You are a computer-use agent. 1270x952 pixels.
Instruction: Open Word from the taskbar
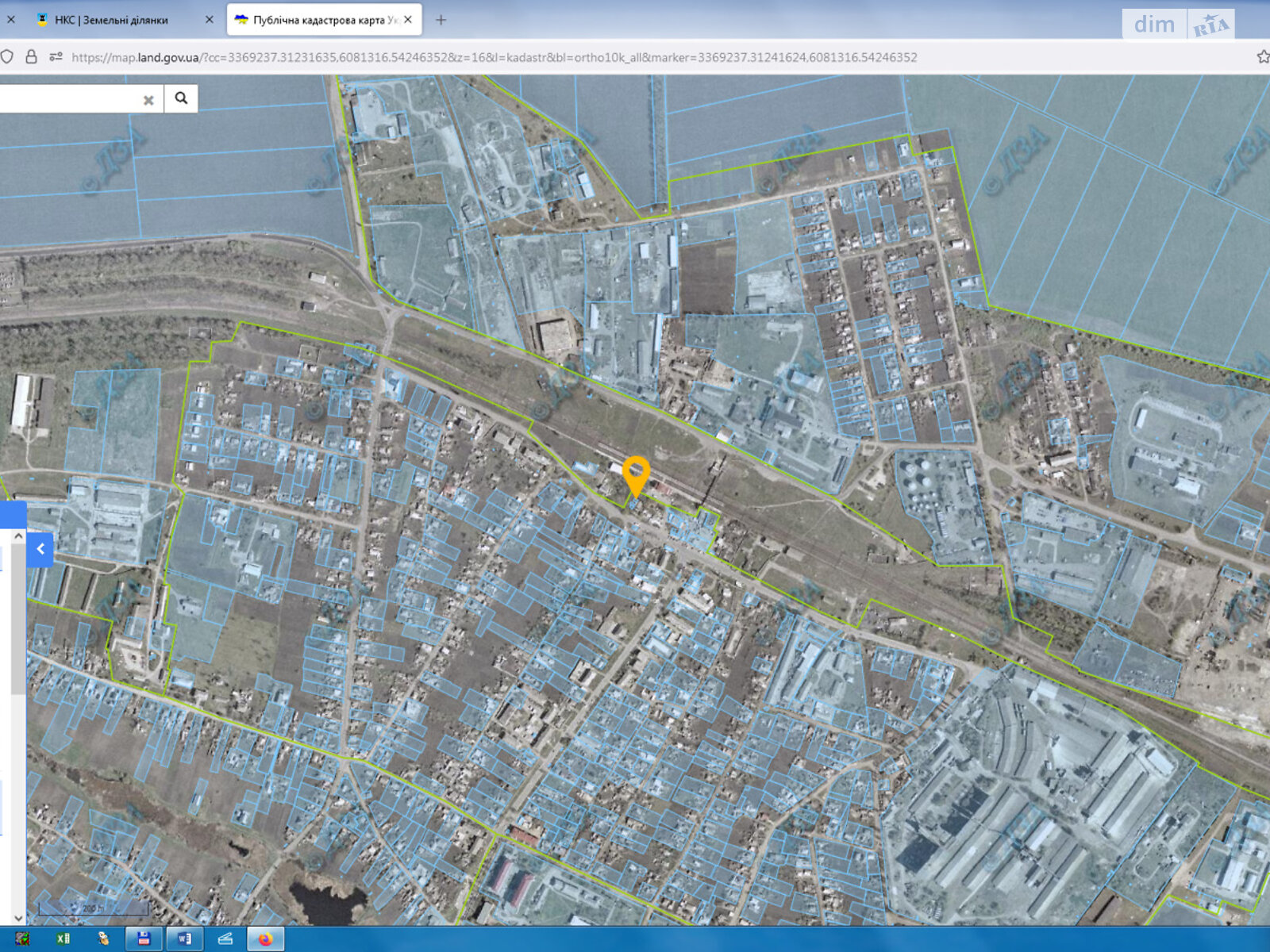184,939
